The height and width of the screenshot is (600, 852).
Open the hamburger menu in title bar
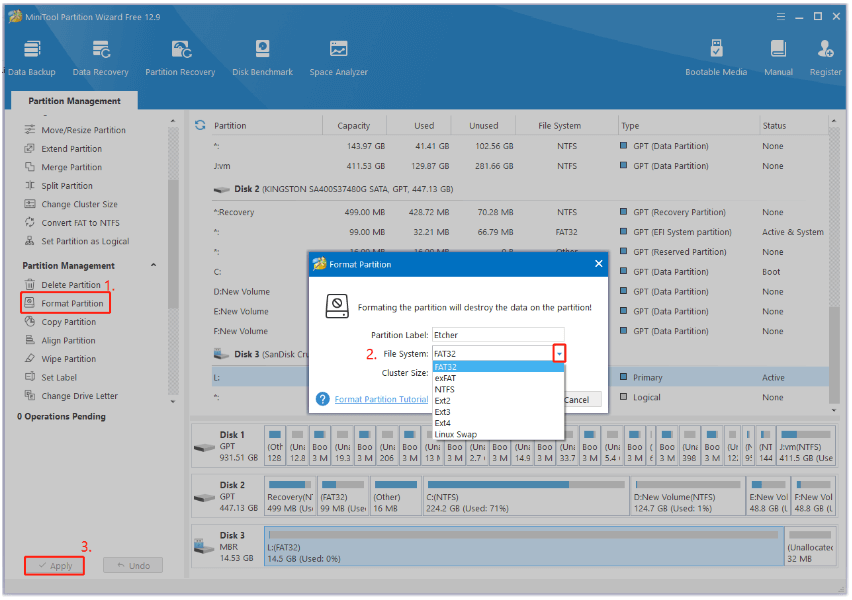coord(781,16)
